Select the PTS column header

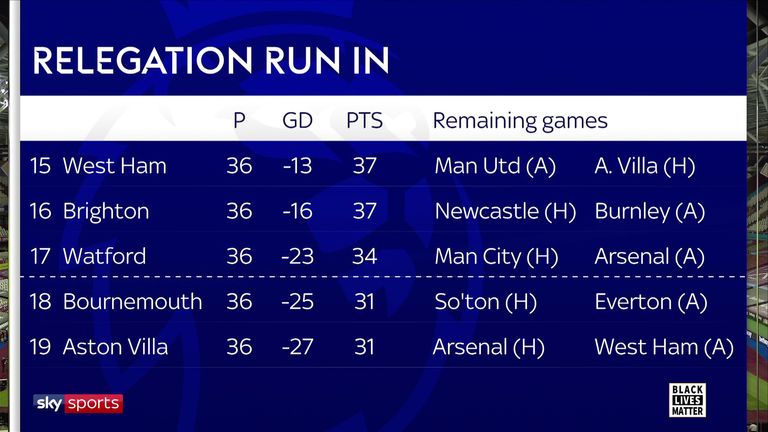coord(364,121)
